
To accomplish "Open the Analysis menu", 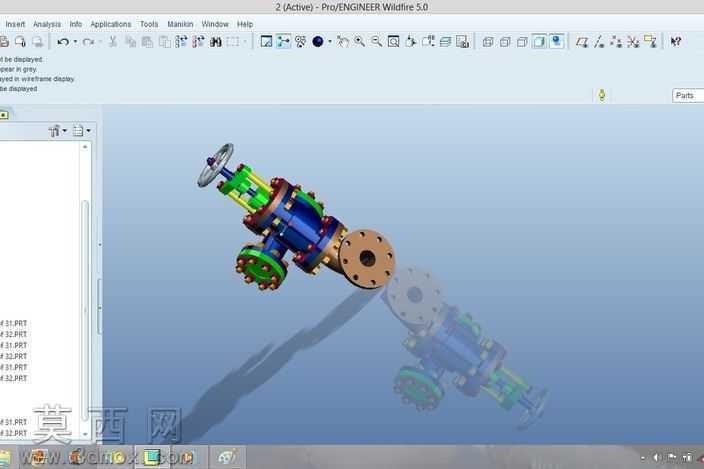I will [47, 24].
